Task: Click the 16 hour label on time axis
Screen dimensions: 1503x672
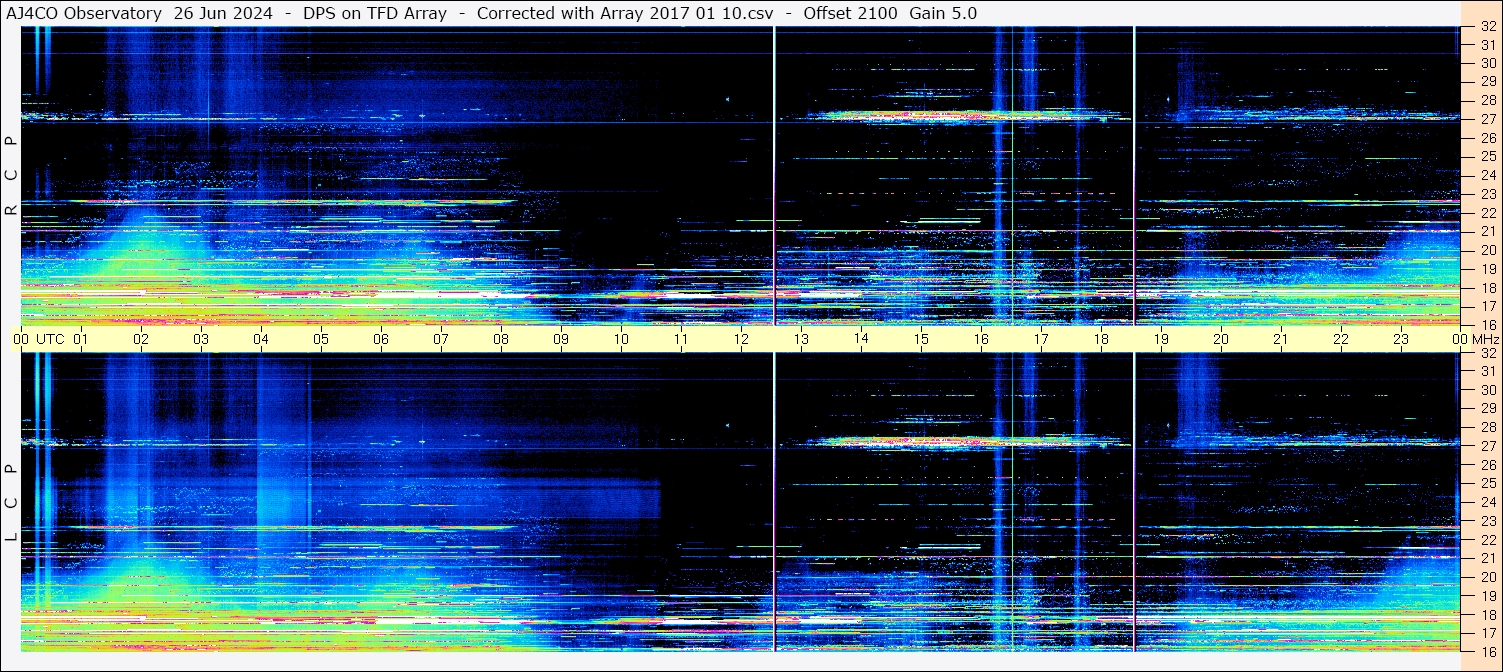Action: pyautogui.click(x=981, y=339)
